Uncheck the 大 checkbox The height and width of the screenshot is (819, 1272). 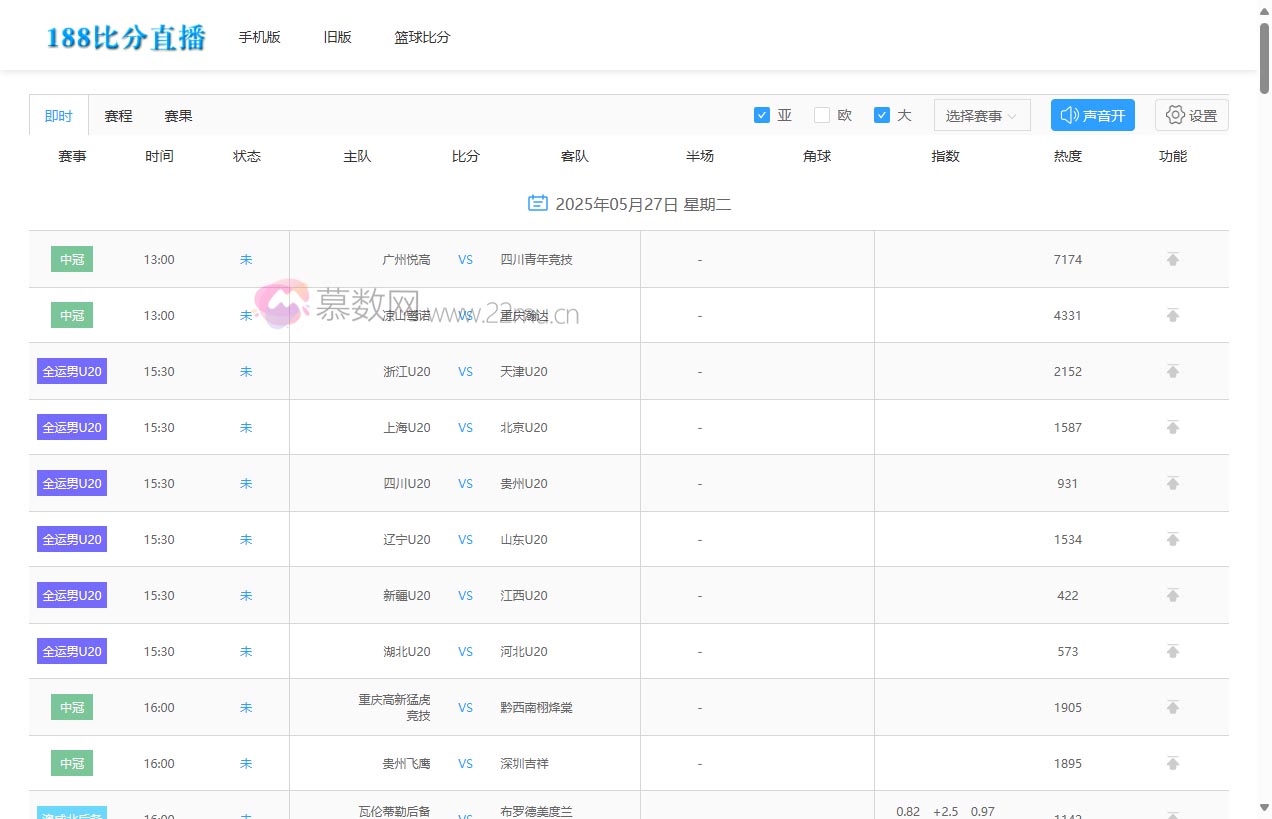coord(881,114)
